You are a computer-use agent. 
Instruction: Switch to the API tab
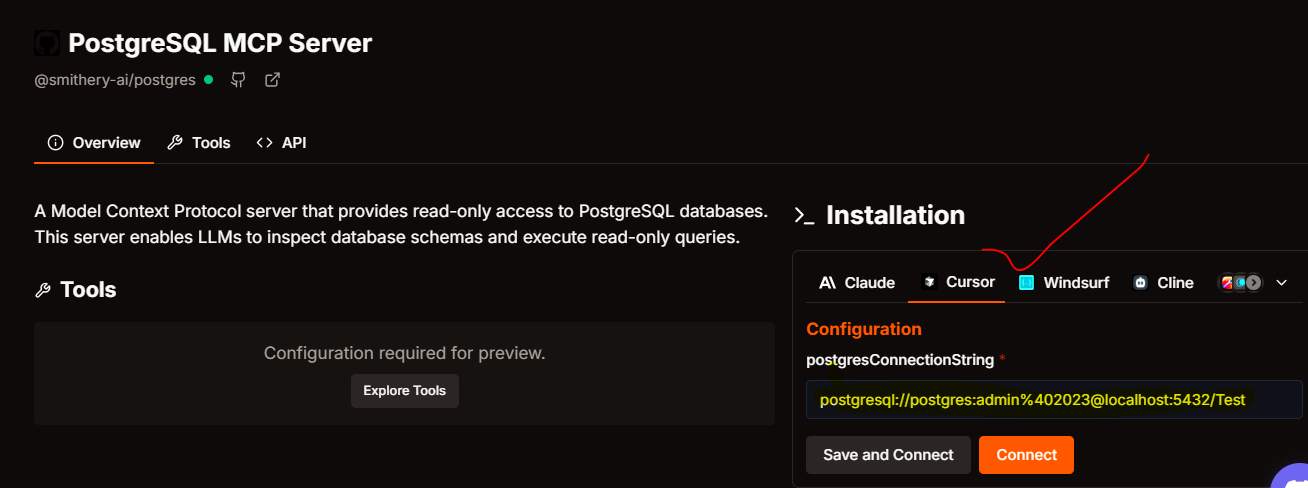[281, 143]
